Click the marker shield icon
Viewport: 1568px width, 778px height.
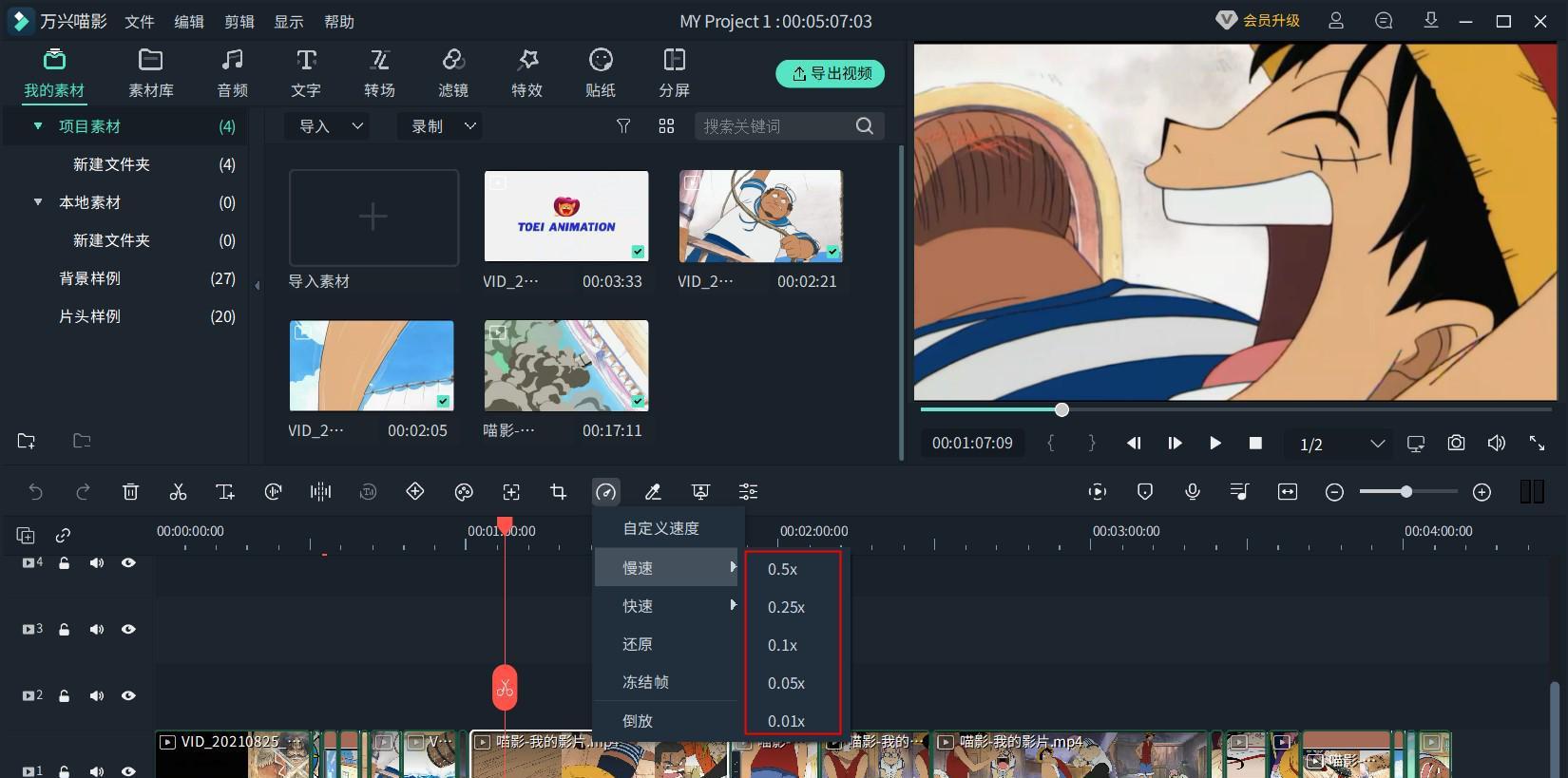pyautogui.click(x=1145, y=491)
